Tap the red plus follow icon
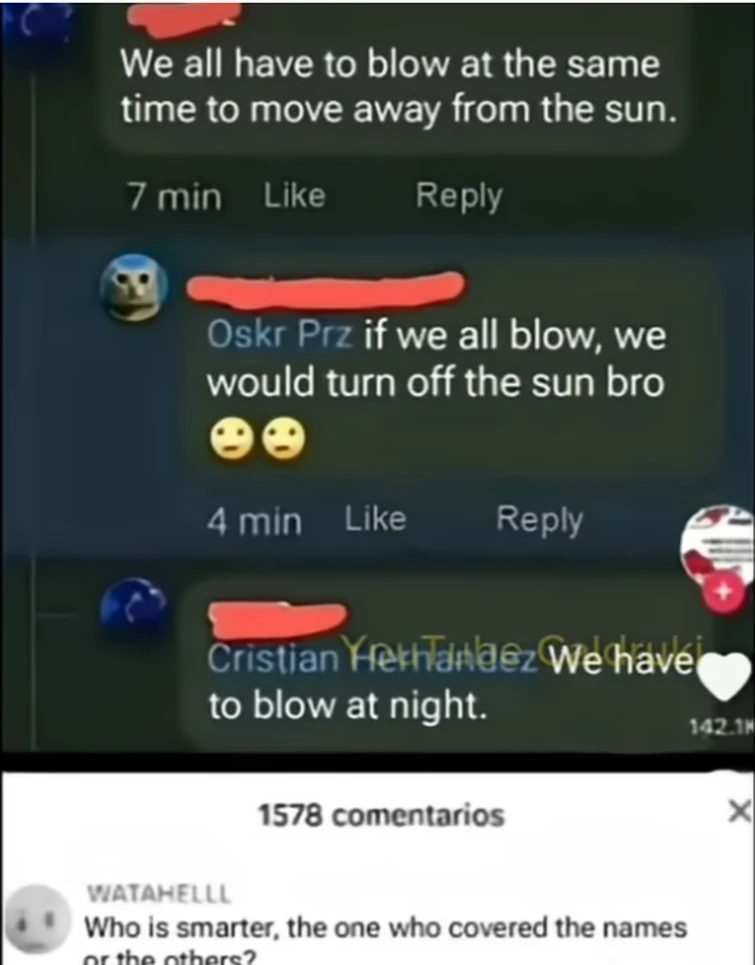Screen dimensions: 755x965 (725, 593)
